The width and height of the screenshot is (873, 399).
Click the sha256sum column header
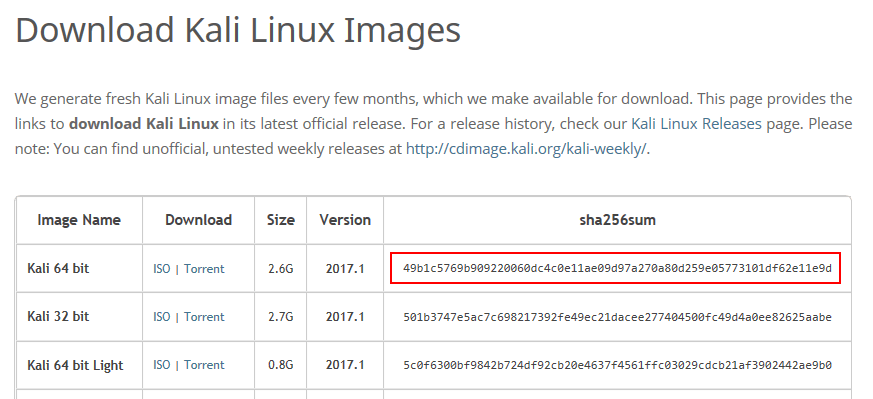(617, 220)
